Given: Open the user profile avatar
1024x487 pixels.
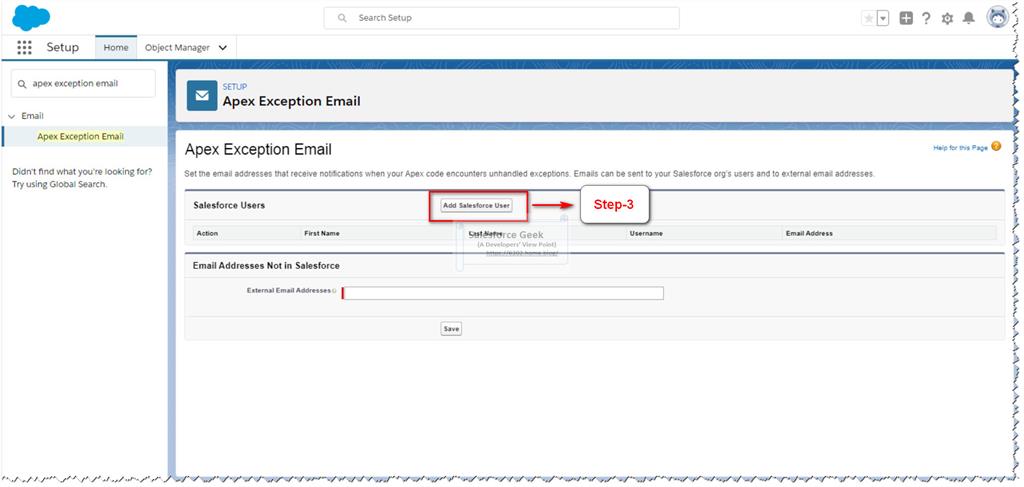Looking at the screenshot, I should click(x=998, y=18).
